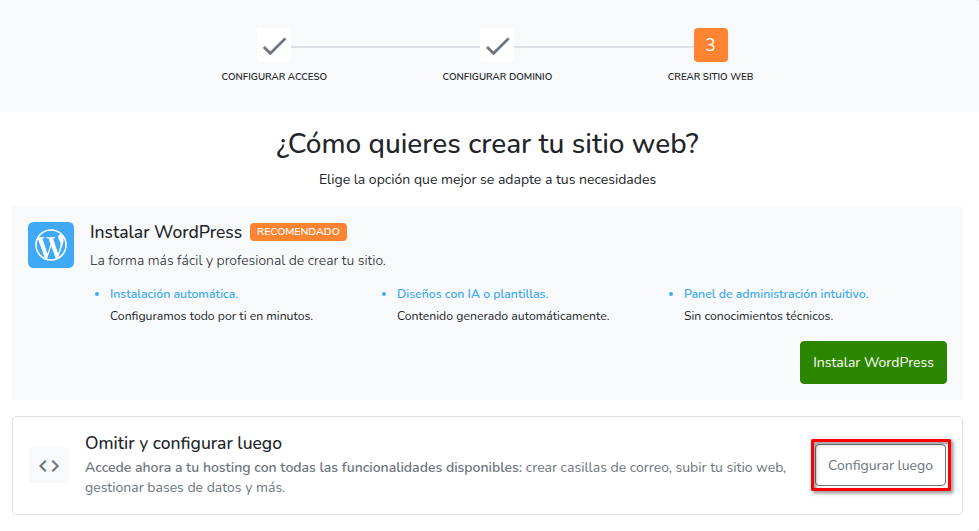Image resolution: width=979 pixels, height=531 pixels.
Task: Click the Configurar Dominio checkmark step
Action: click(497, 46)
